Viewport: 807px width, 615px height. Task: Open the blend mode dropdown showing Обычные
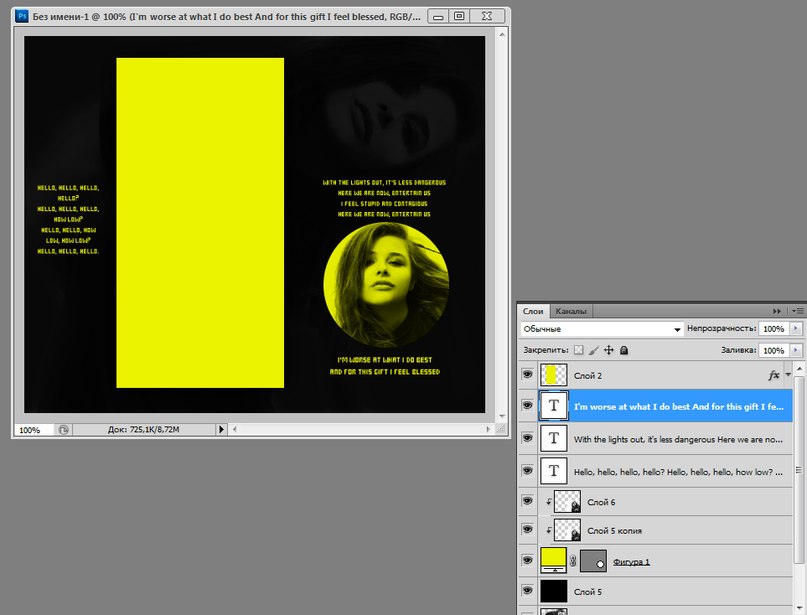(602, 329)
